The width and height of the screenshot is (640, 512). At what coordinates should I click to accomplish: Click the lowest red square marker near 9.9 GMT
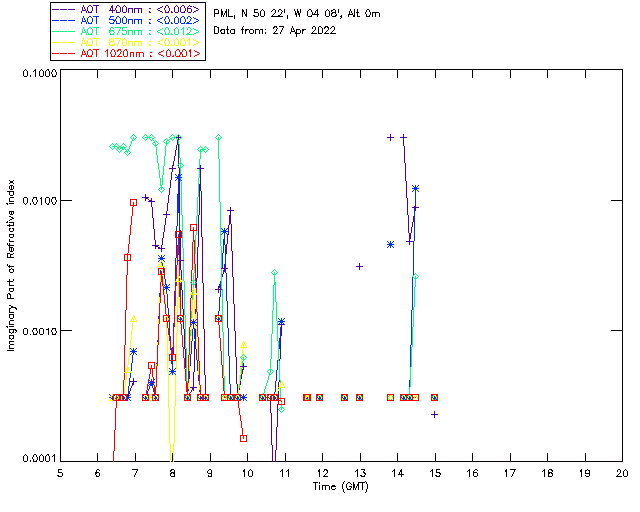[x=244, y=439]
